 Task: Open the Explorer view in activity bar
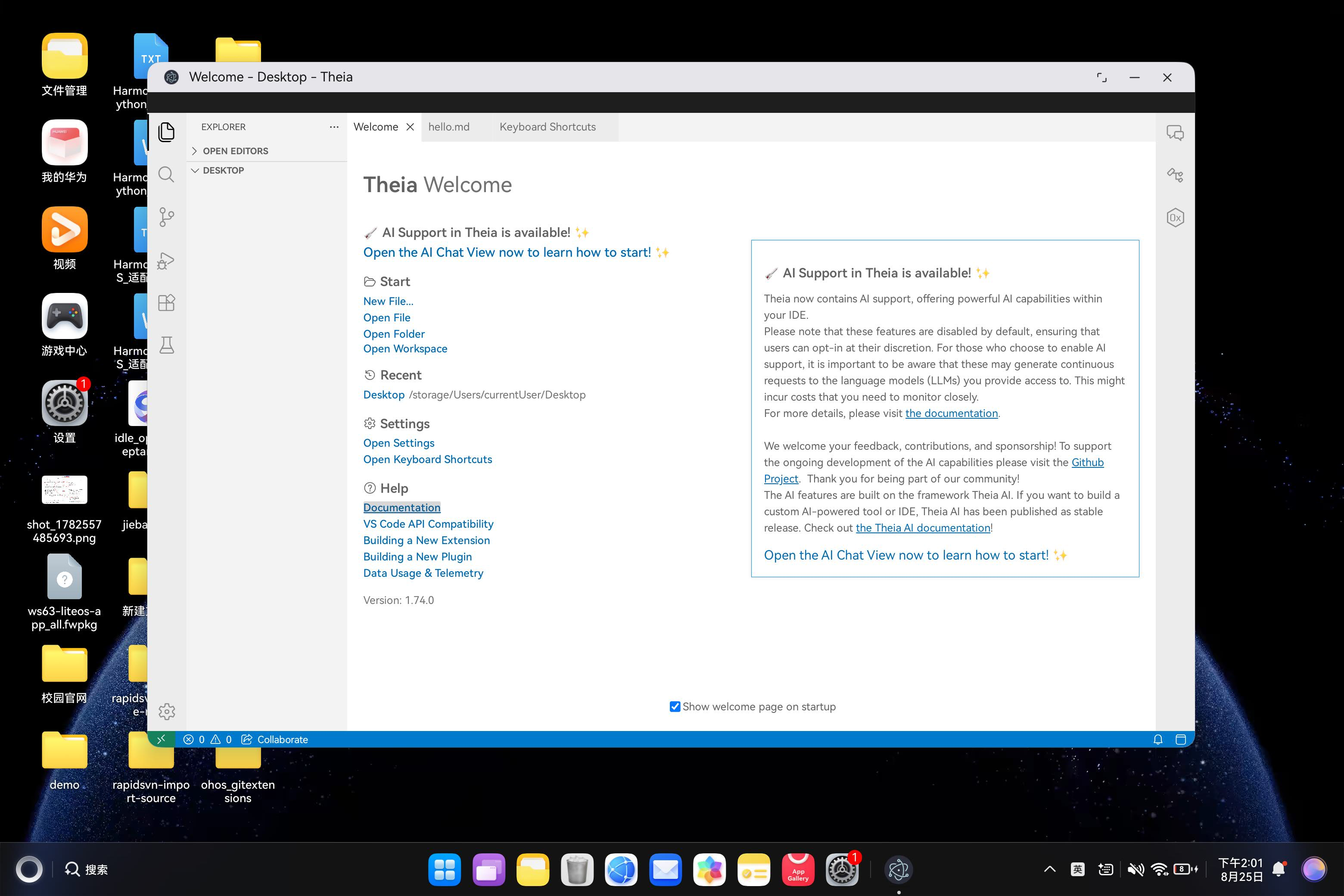point(166,132)
